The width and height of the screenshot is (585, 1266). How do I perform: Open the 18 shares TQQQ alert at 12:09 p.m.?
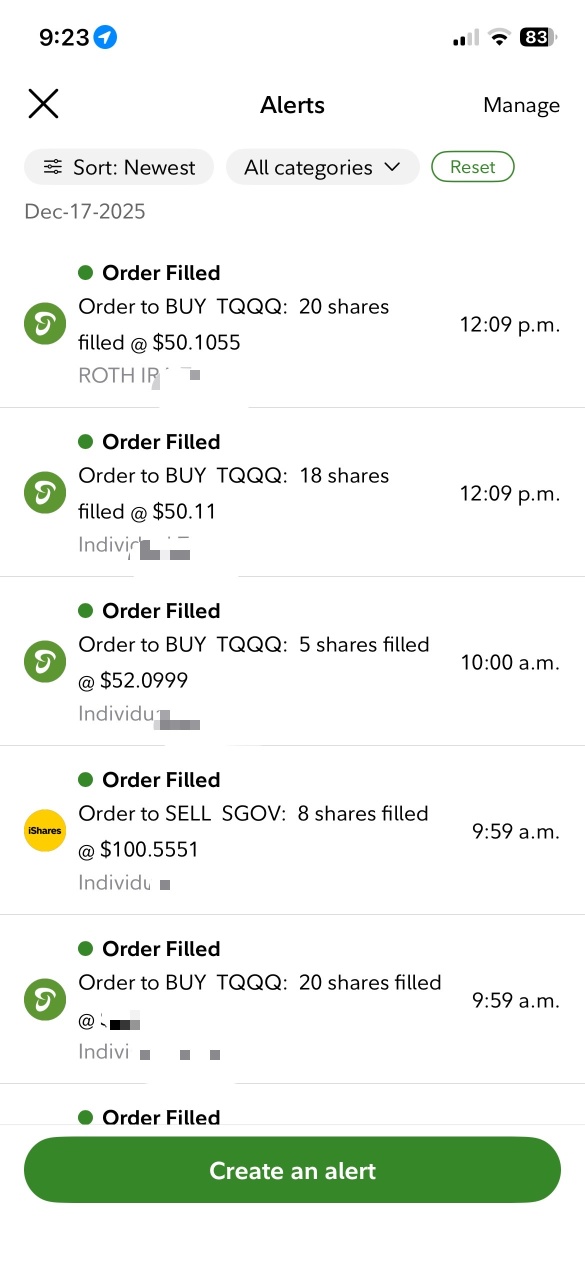[292, 492]
